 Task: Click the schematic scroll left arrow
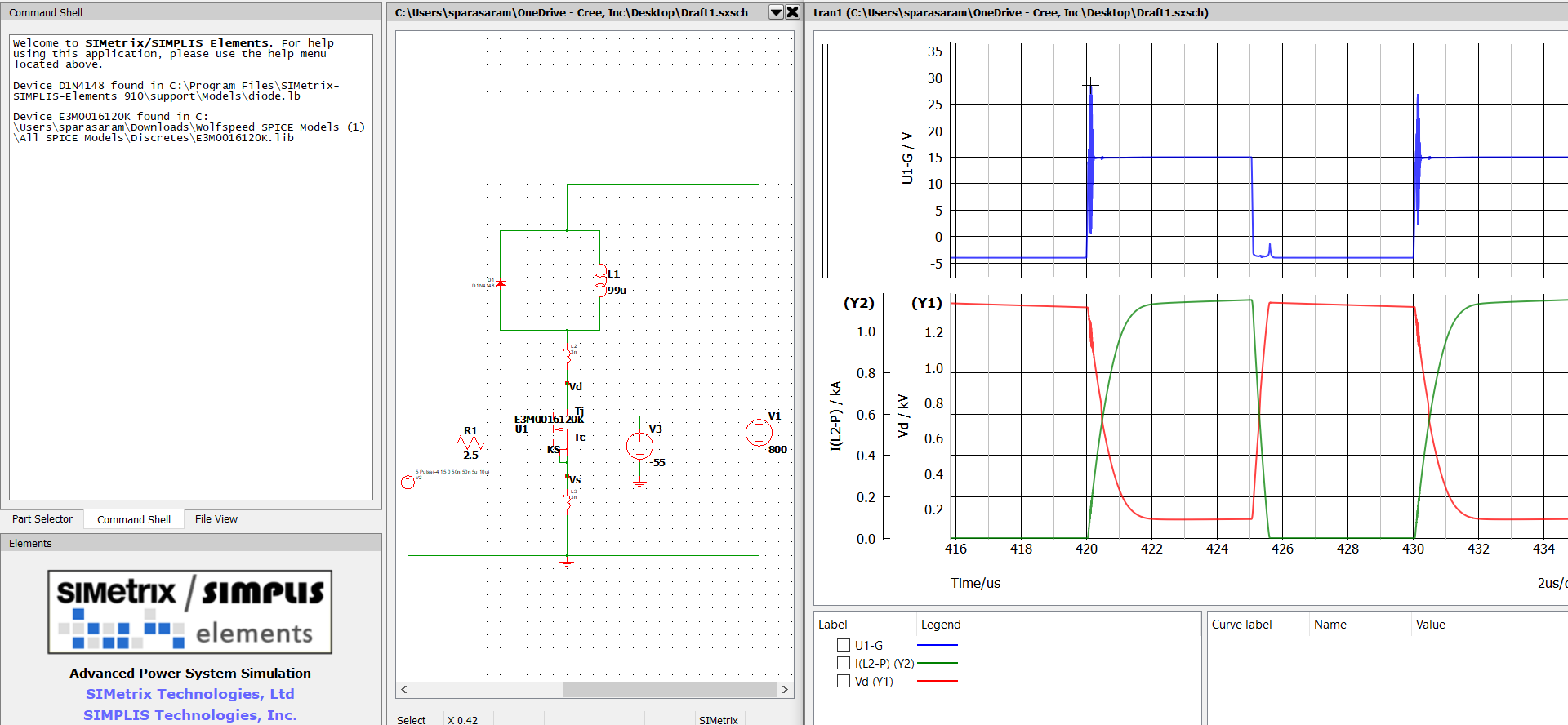click(x=403, y=690)
